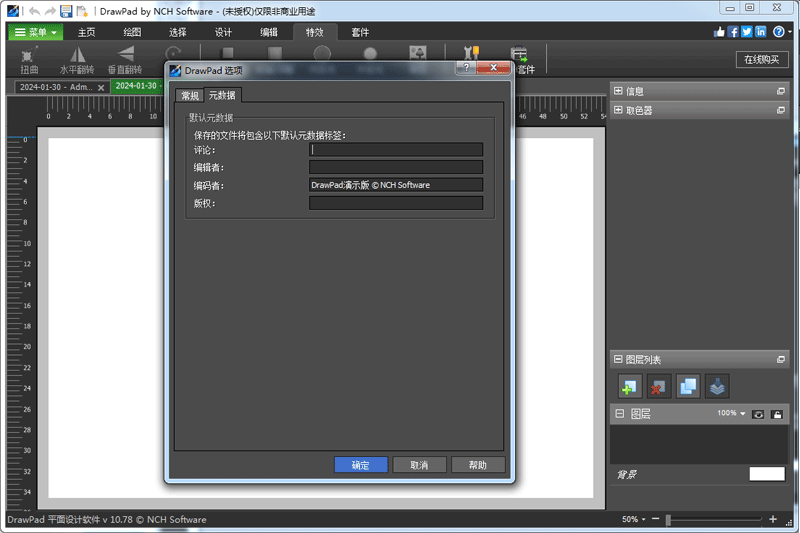Switch to the 编辑 ribbon tab

(269, 32)
